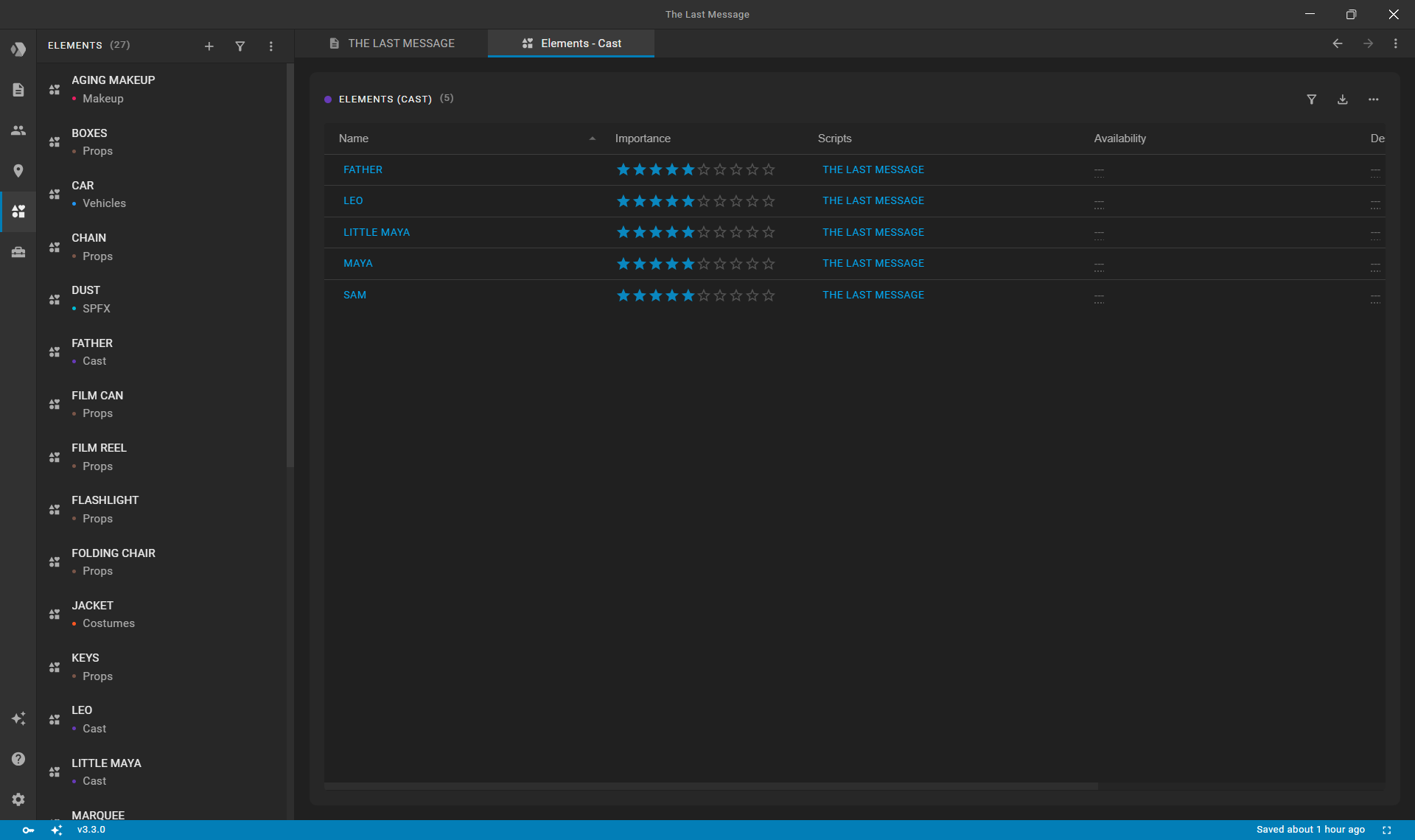1415x840 pixels.
Task: Open the Scripts document sidebar icon
Action: 18,90
